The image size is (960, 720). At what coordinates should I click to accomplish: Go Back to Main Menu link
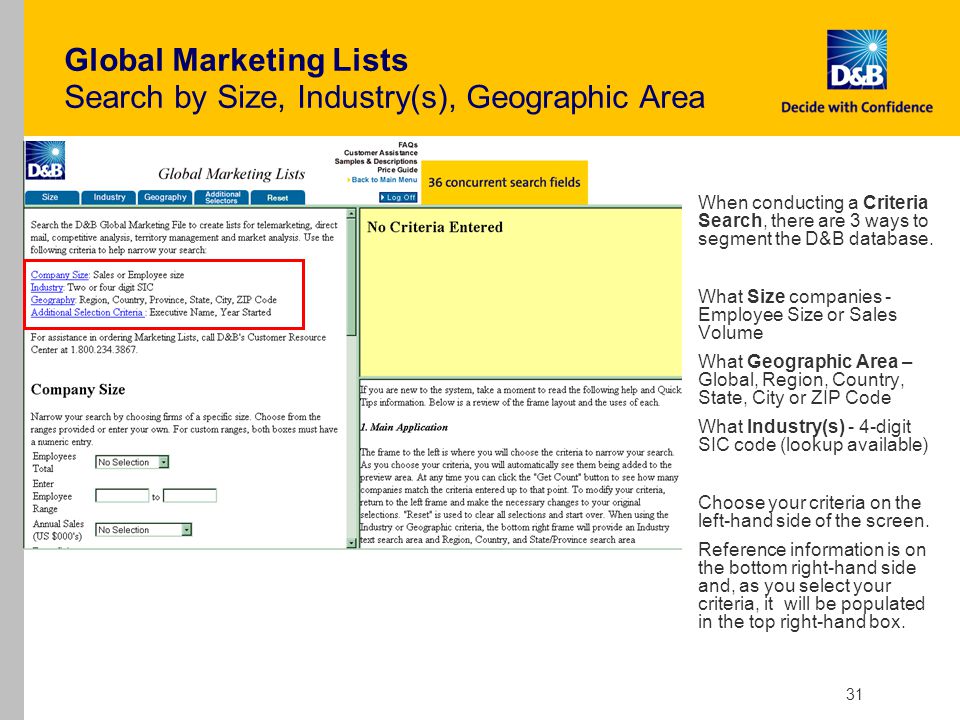click(384, 180)
